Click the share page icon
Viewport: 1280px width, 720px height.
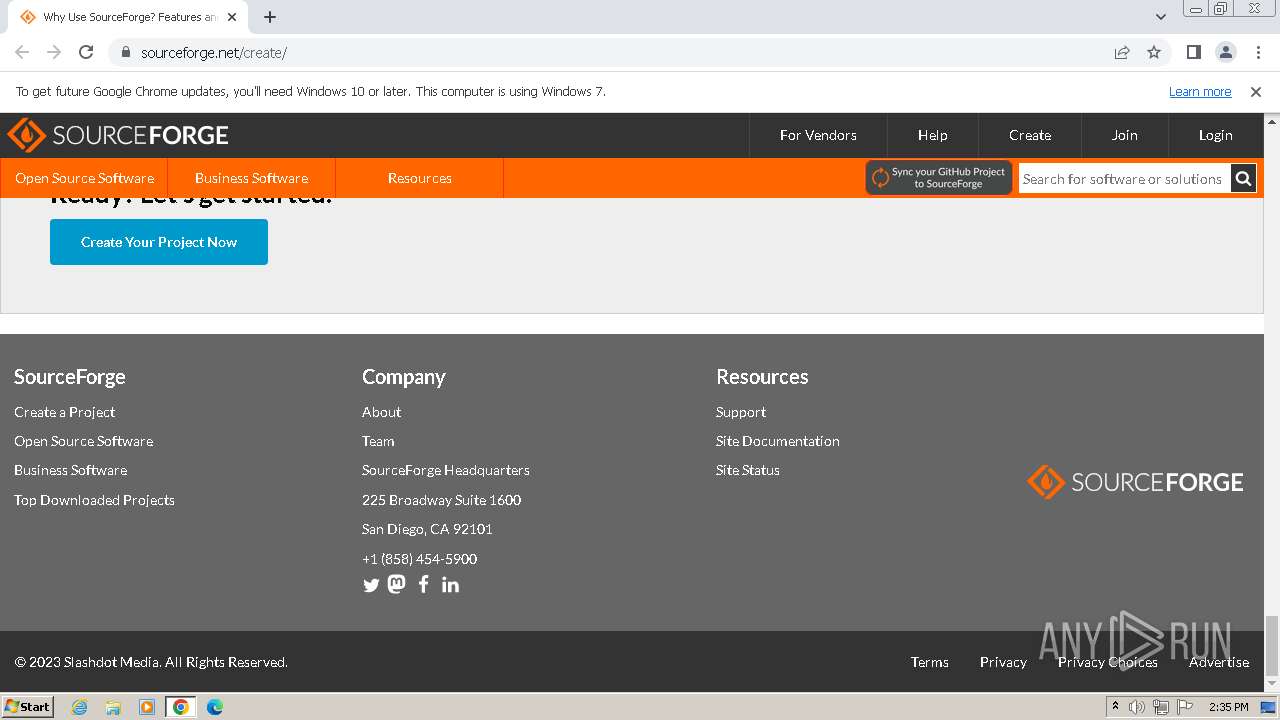click(1122, 52)
